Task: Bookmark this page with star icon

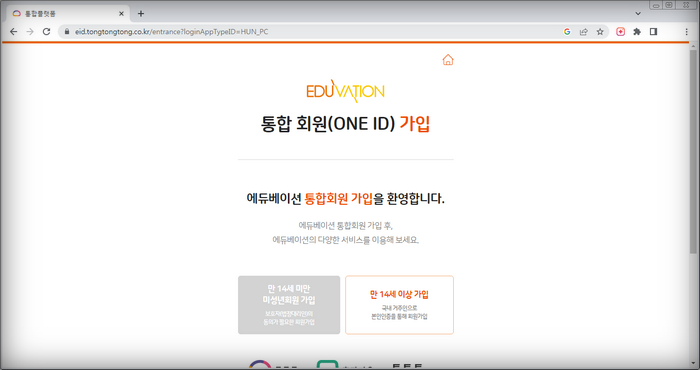Action: (600, 32)
